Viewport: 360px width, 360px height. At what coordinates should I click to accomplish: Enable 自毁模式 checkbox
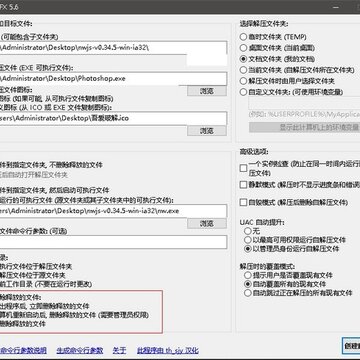pyautogui.click(x=244, y=202)
